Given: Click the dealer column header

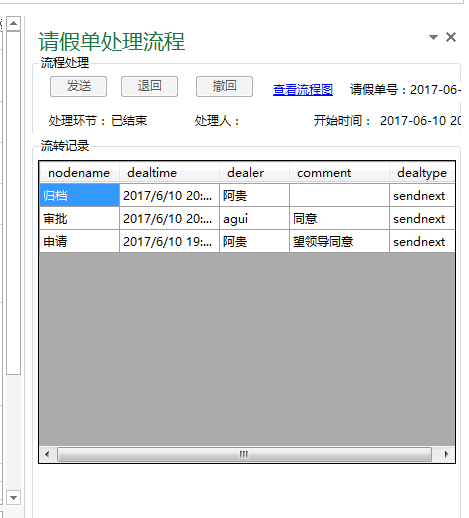Looking at the screenshot, I should click(x=254, y=173).
